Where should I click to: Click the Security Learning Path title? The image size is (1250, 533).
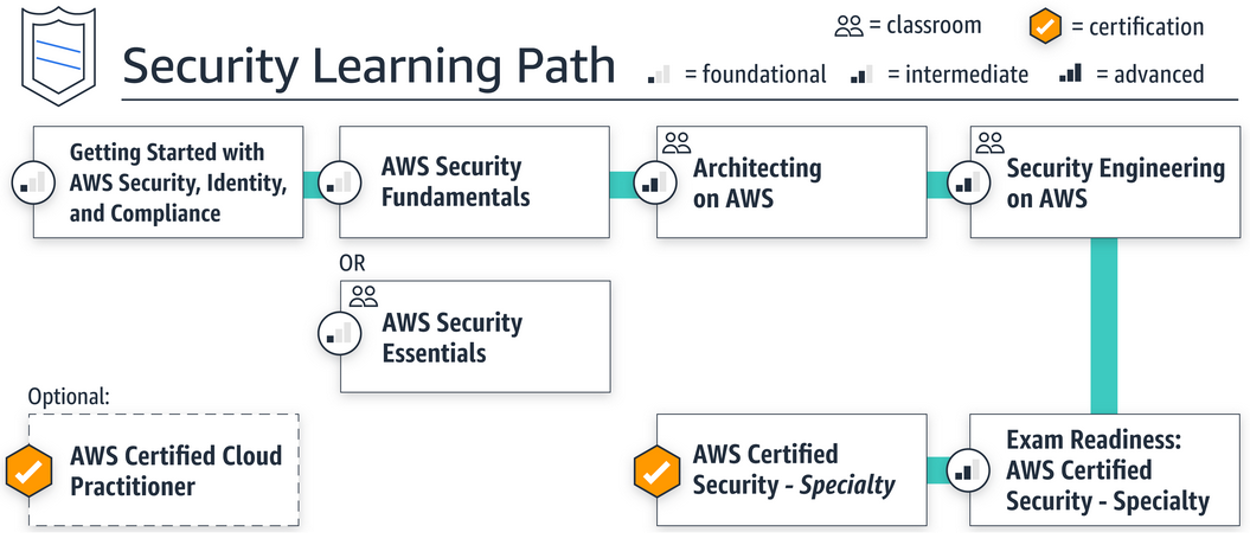(x=368, y=66)
